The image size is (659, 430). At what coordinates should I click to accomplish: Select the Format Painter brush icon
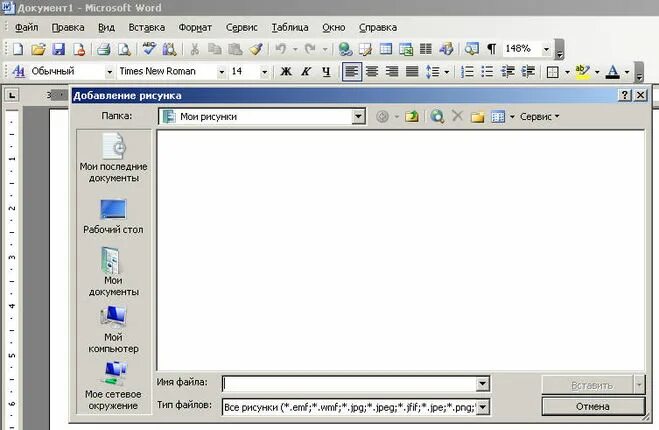256,49
